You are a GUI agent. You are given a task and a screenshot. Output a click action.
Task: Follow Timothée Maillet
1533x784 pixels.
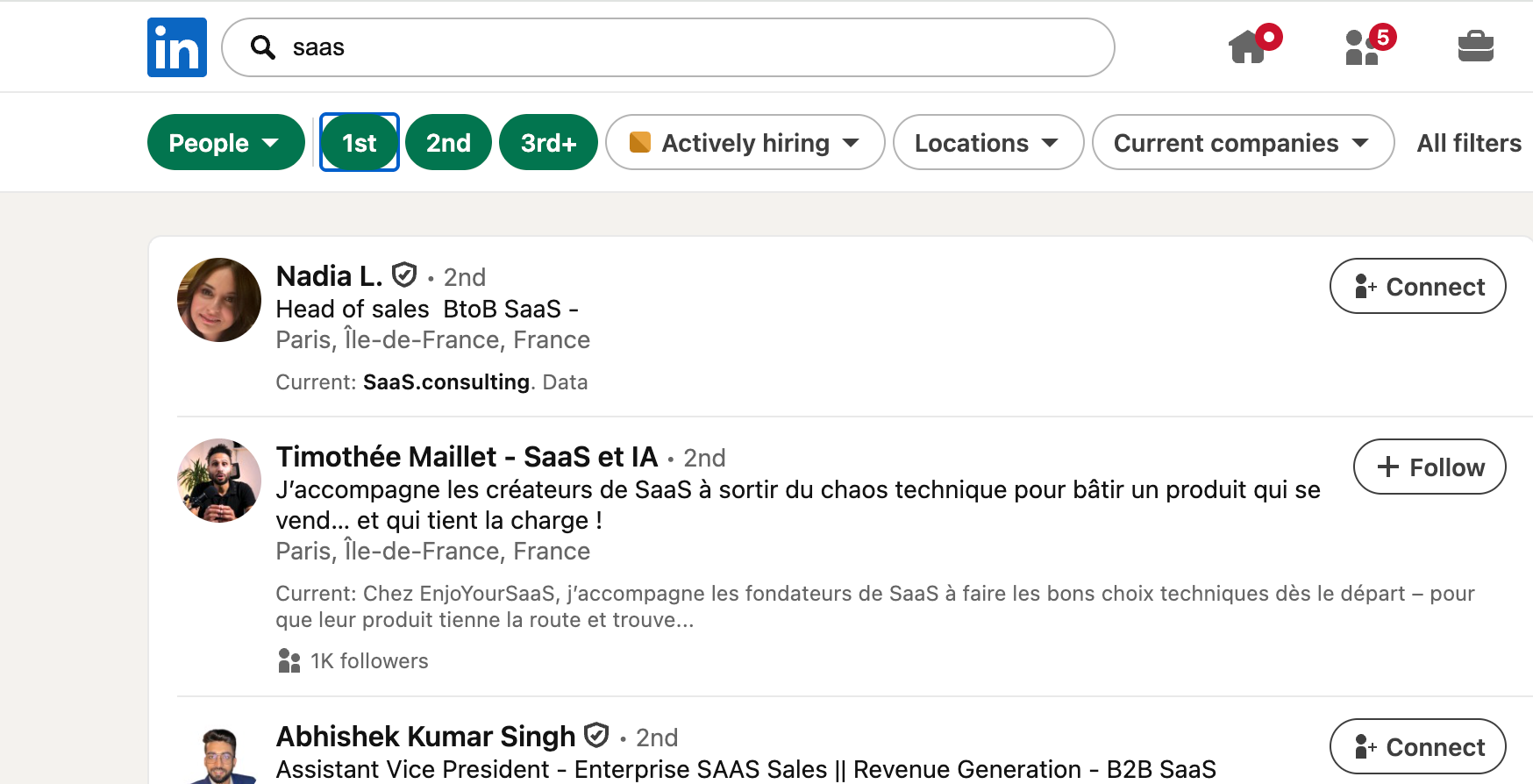pos(1430,467)
